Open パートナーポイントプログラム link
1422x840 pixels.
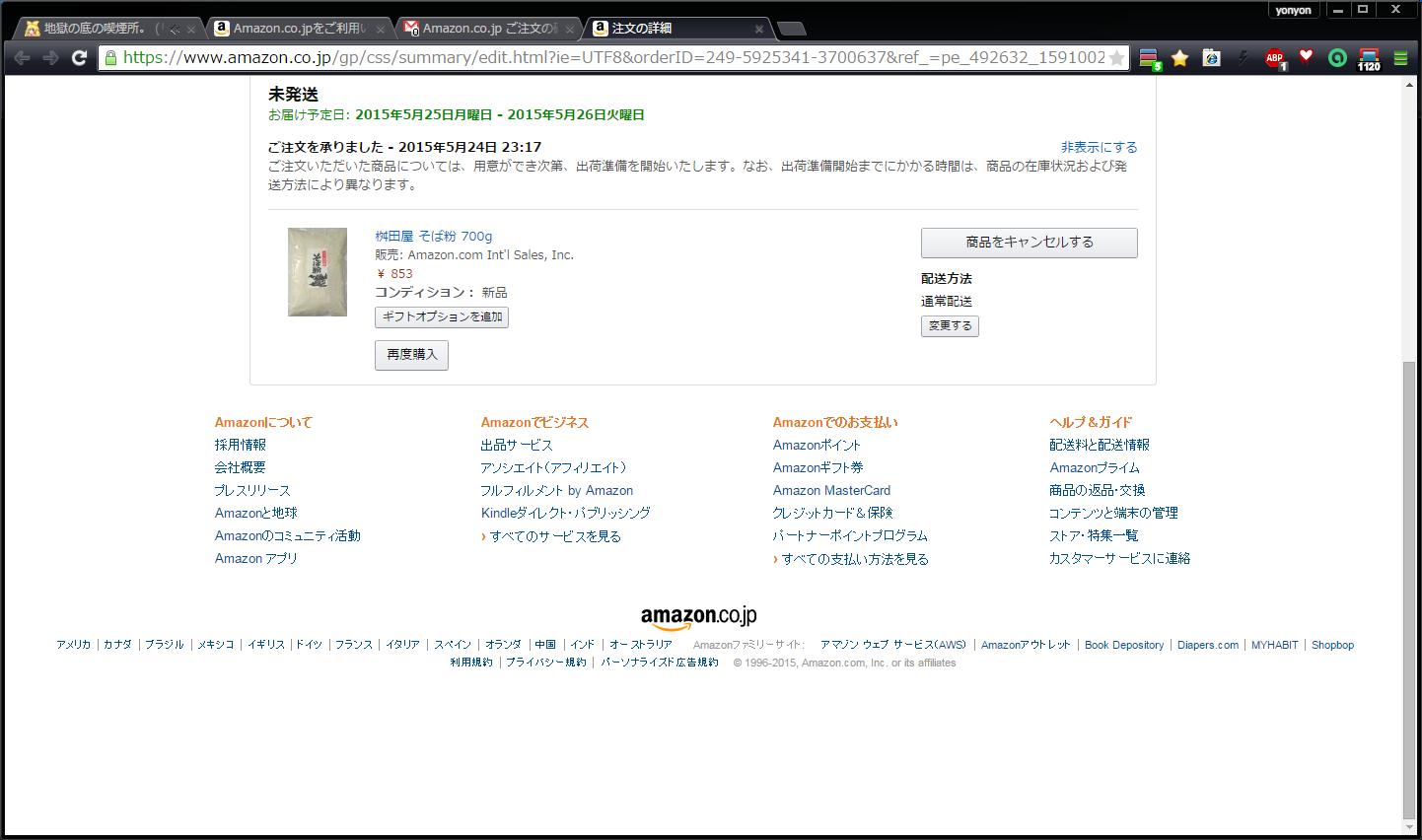(850, 535)
